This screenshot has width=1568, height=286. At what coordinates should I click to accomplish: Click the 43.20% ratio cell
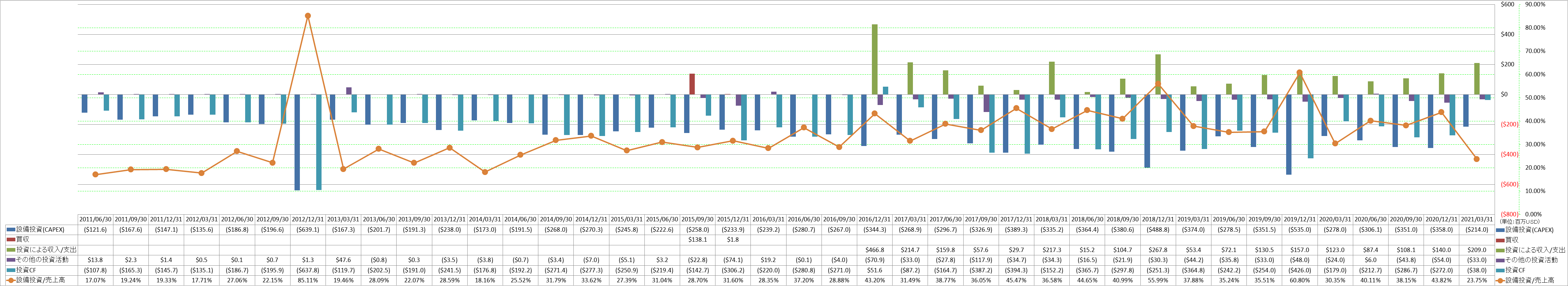(x=875, y=281)
